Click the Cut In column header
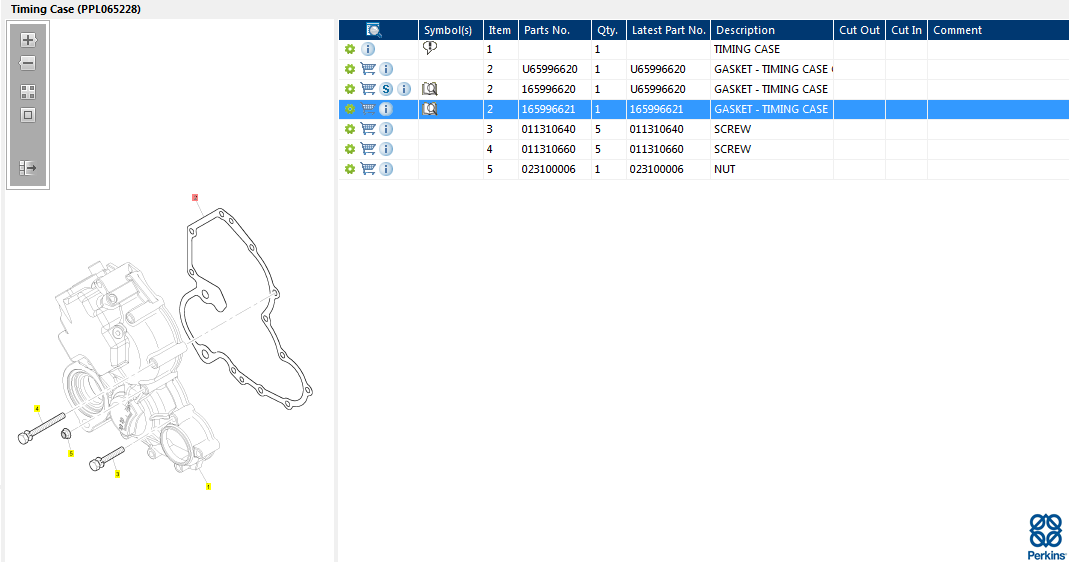Screen dimensions: 1069x562 click(x=907, y=30)
